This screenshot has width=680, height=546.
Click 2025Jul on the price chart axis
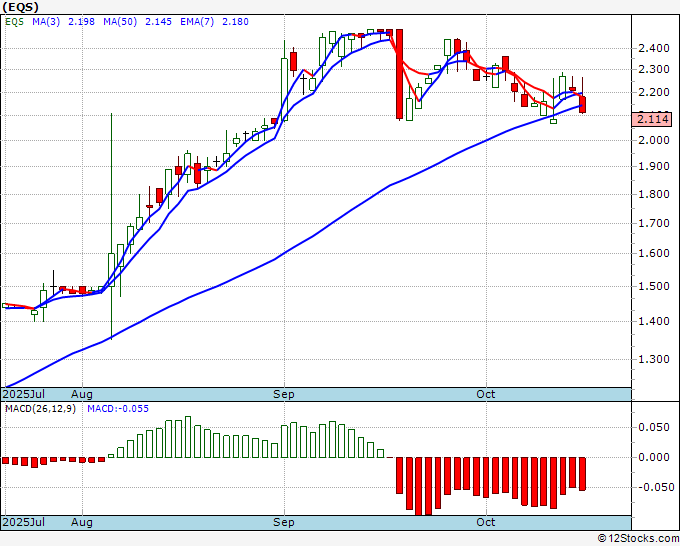click(24, 394)
